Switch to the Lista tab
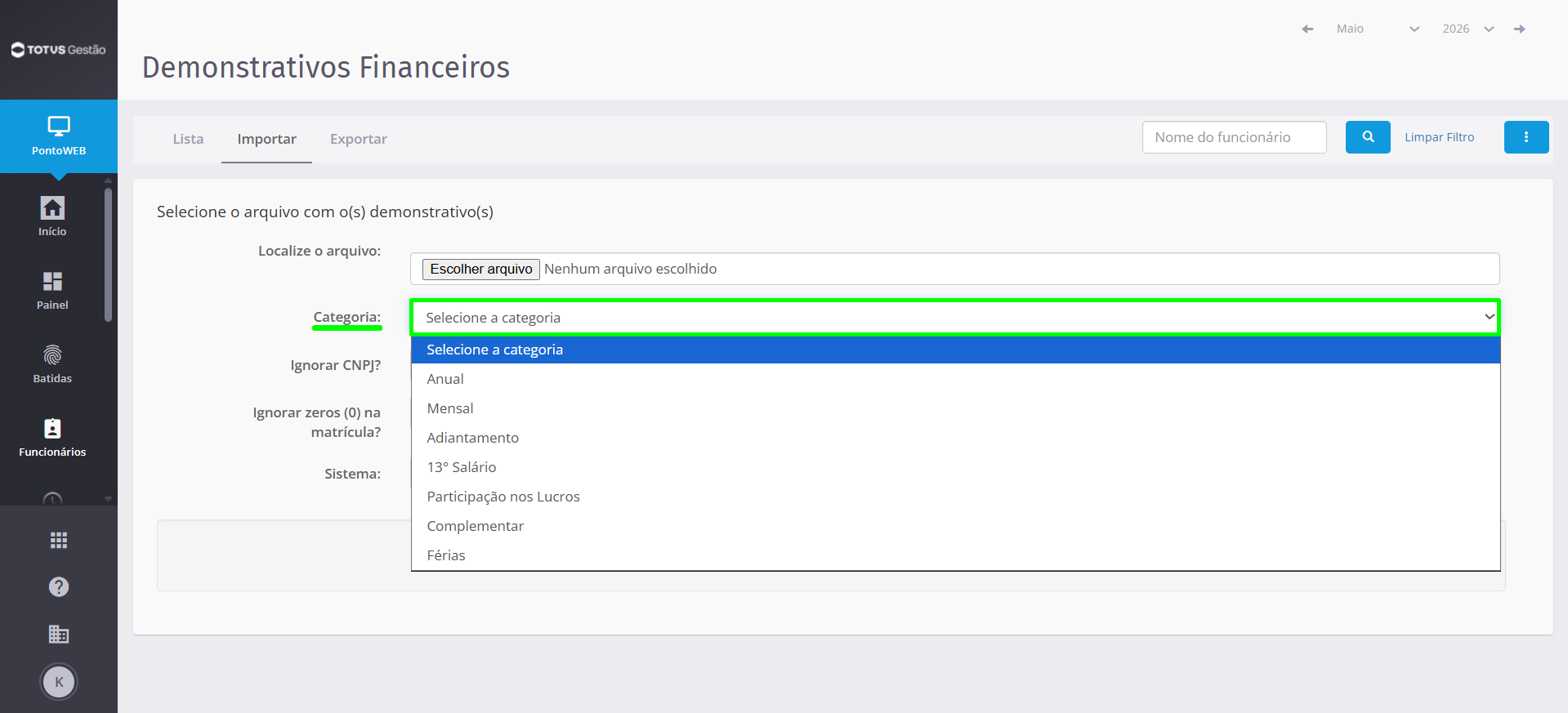Viewport: 1568px width, 713px height. 188,139
